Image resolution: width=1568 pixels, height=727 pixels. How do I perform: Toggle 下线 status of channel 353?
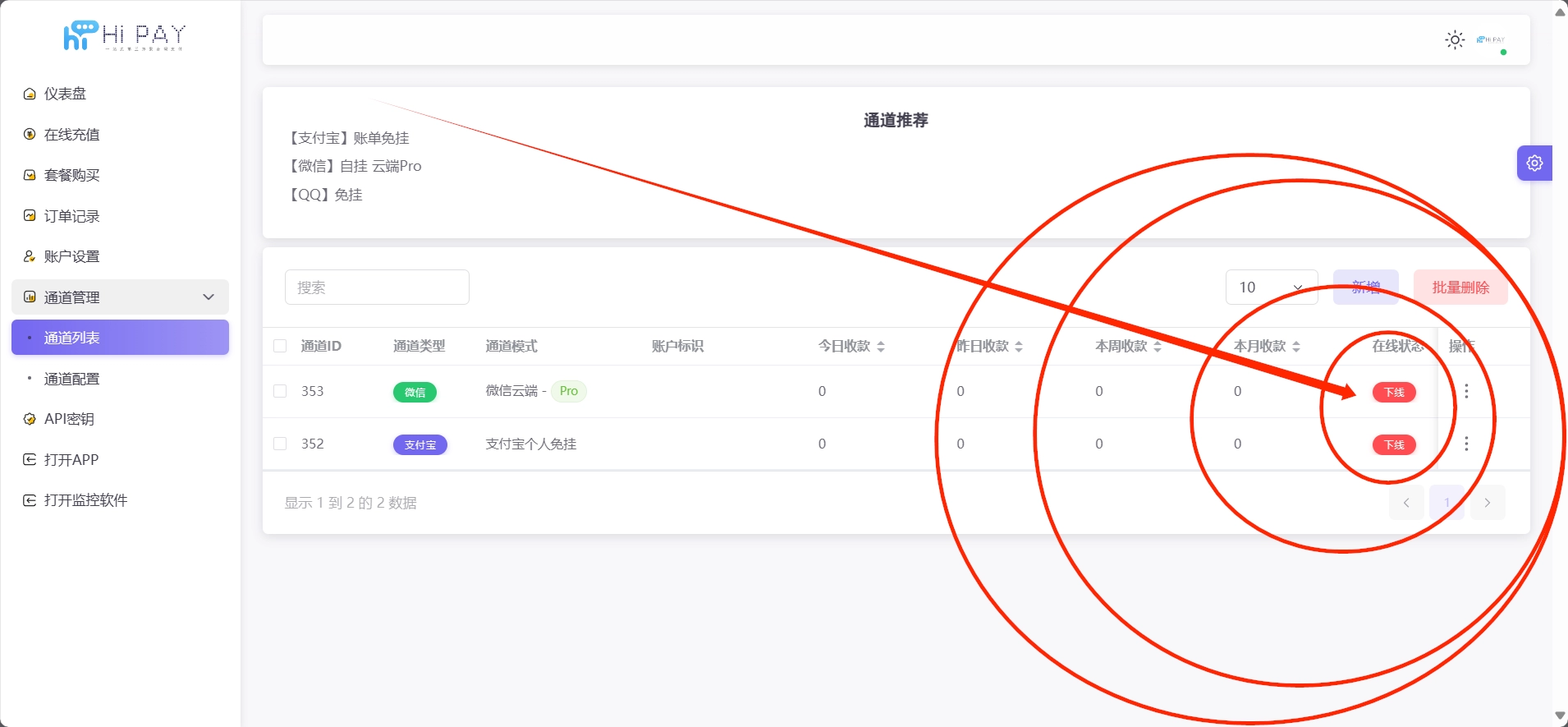coord(1394,392)
